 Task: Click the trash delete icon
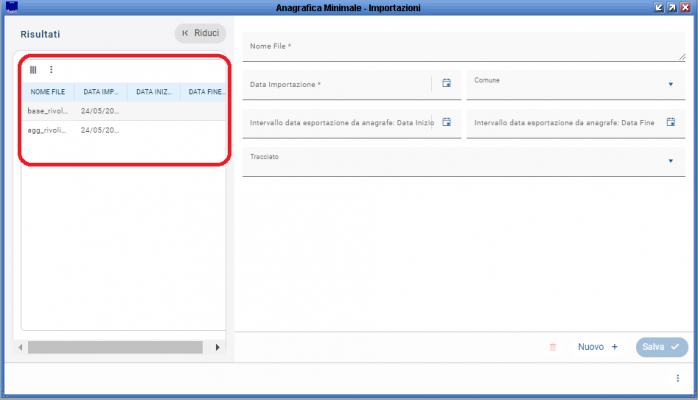(553, 347)
